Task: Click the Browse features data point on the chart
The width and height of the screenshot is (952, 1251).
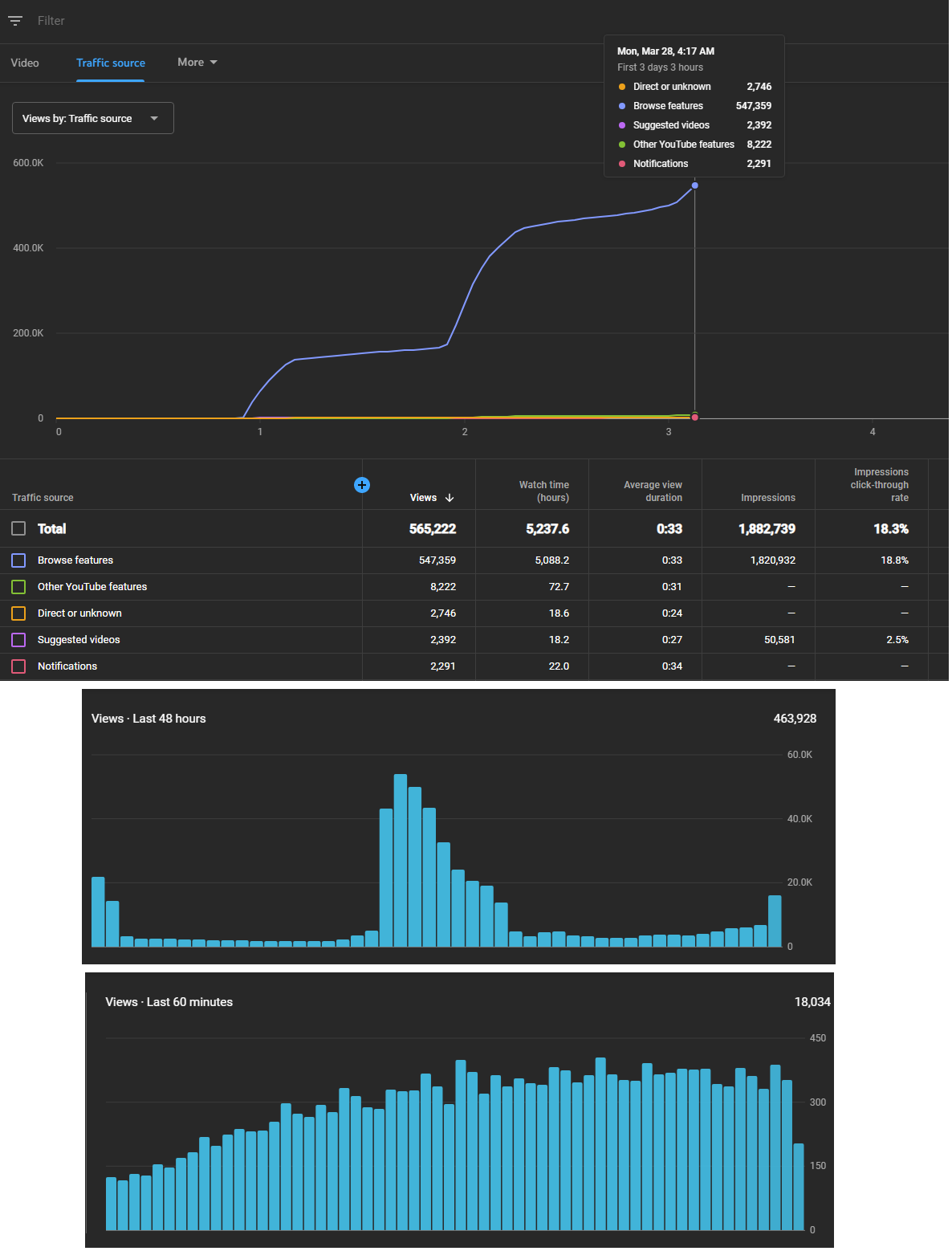Action: [x=694, y=185]
